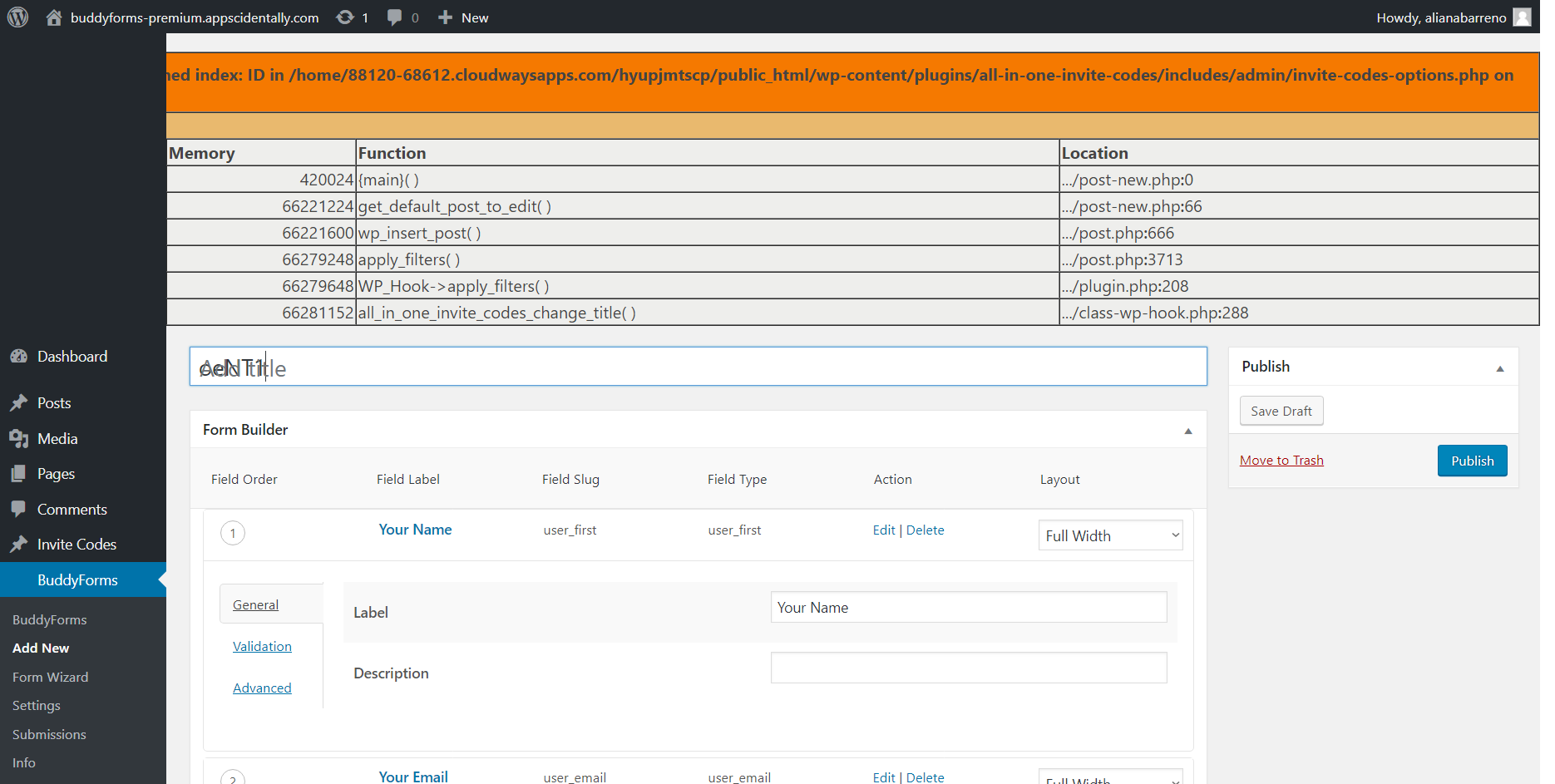Select the Dashboard gauge icon in sidebar
This screenshot has width=1555, height=784.
click(19, 356)
